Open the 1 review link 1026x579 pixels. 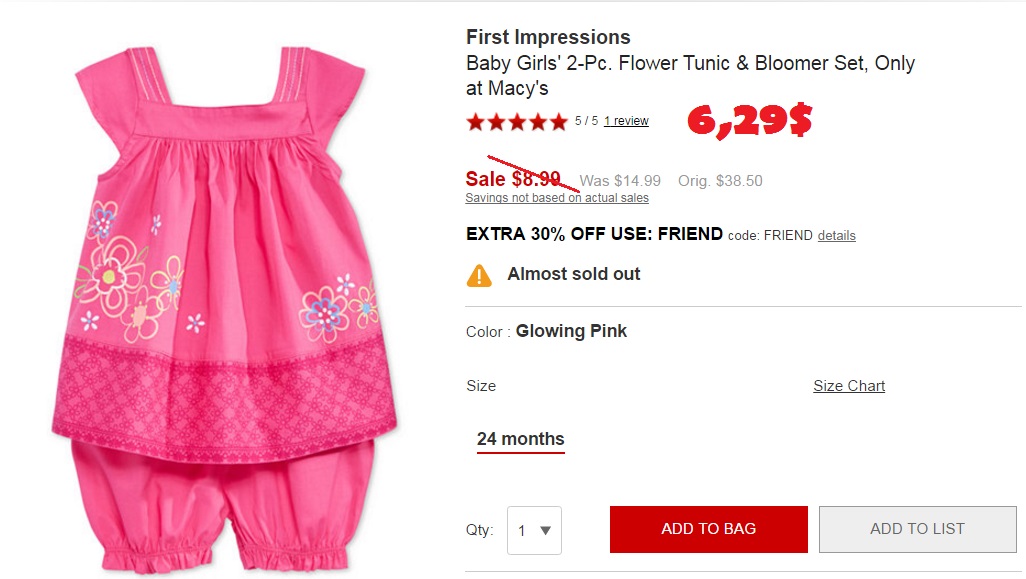626,121
